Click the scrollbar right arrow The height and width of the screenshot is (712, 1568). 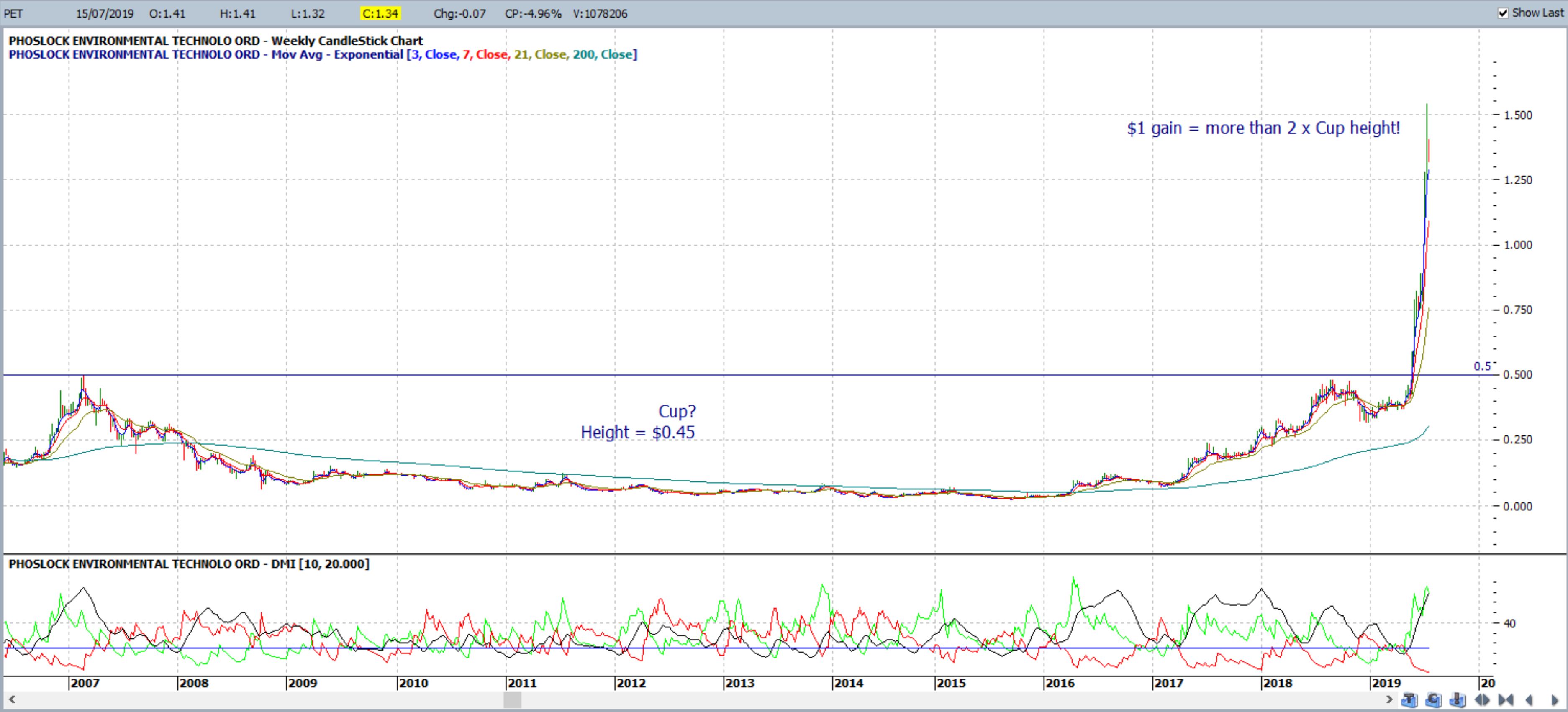click(1390, 700)
